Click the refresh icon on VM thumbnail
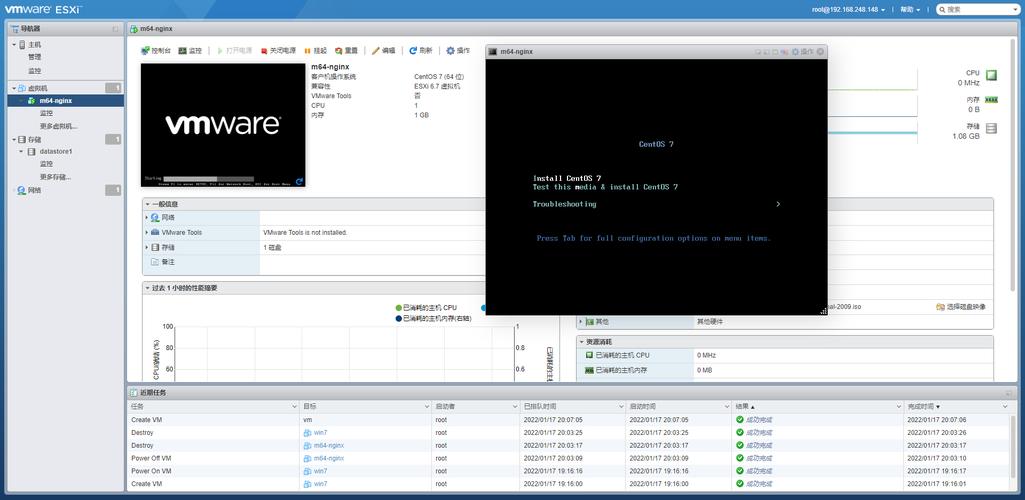The width and height of the screenshot is (1025, 500). click(299, 181)
